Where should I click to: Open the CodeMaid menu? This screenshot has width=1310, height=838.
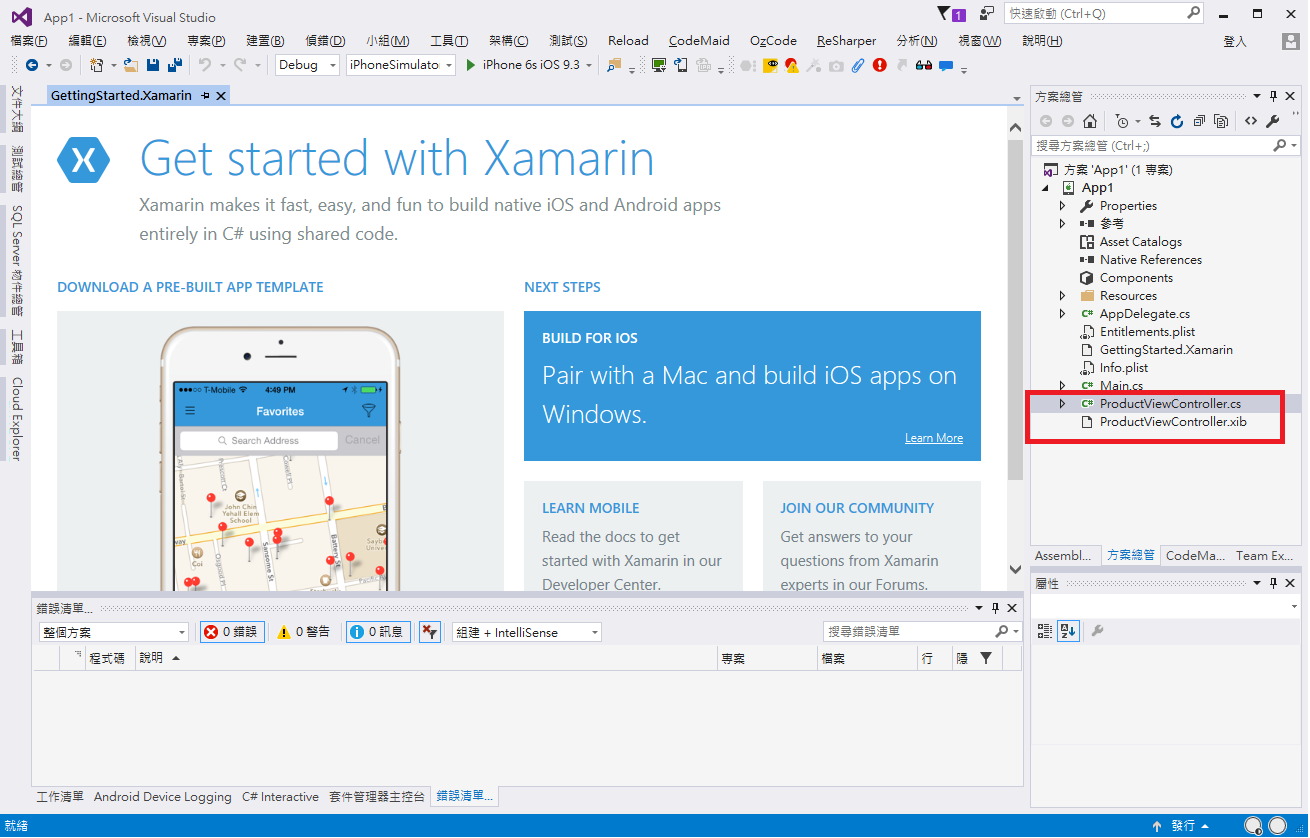tap(699, 41)
